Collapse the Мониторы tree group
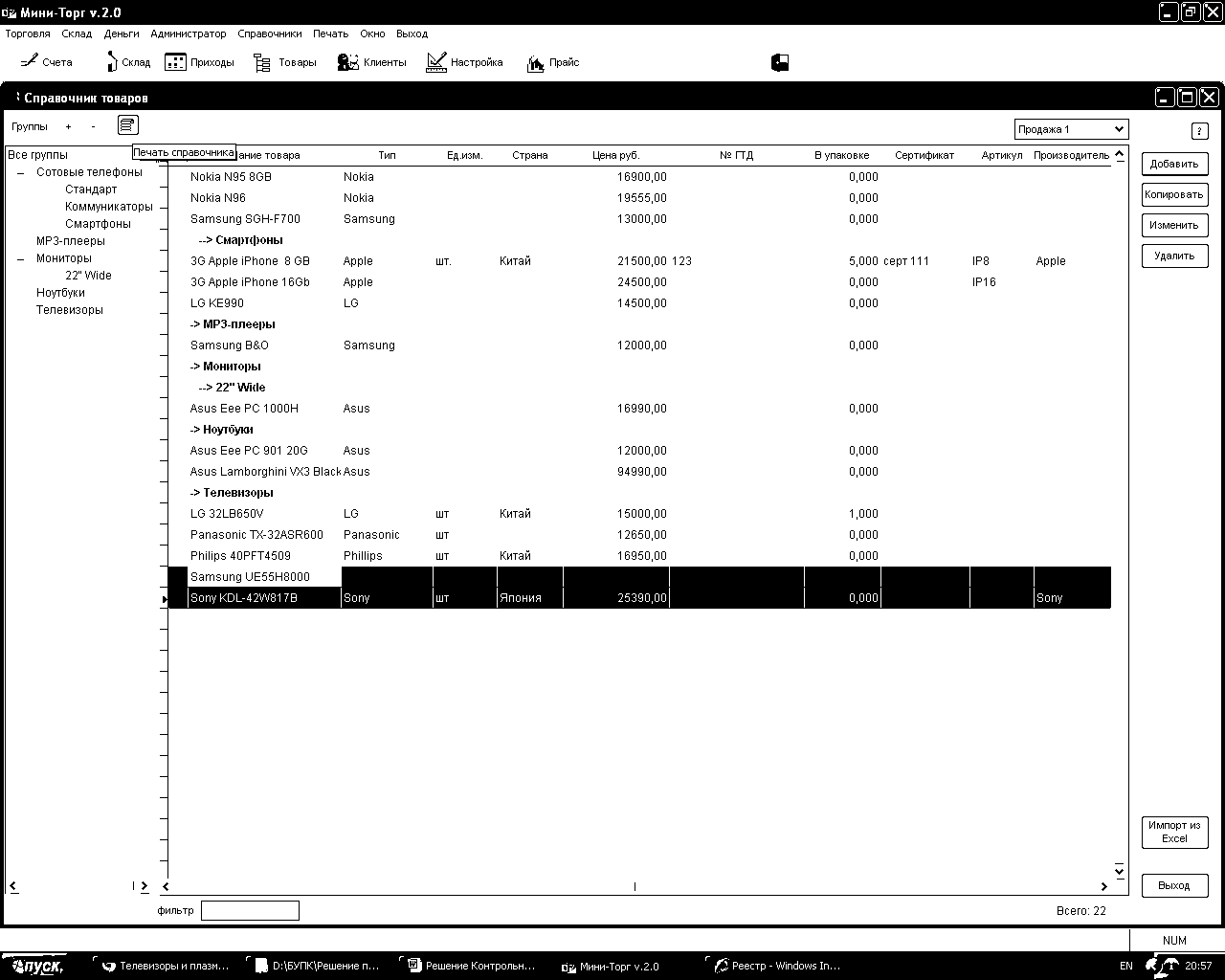Image resolution: width=1225 pixels, height=980 pixels. [x=21, y=259]
